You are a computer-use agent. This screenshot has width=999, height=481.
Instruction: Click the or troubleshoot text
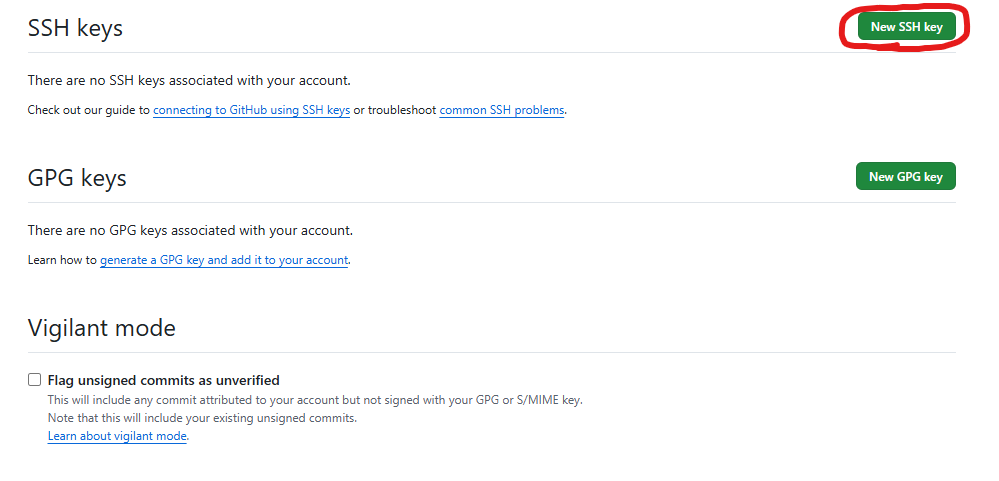394,110
